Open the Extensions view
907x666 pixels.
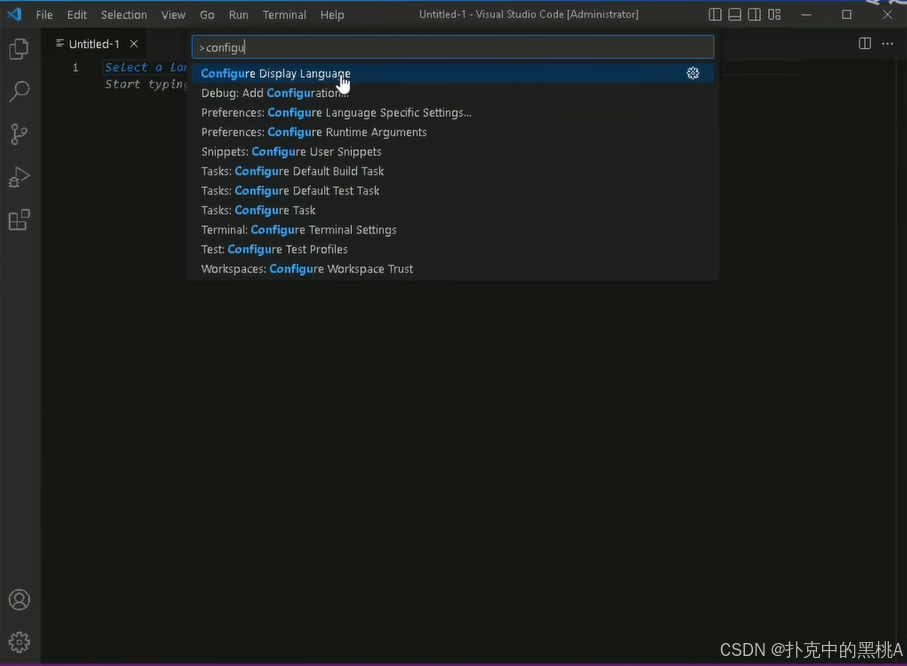coord(19,220)
